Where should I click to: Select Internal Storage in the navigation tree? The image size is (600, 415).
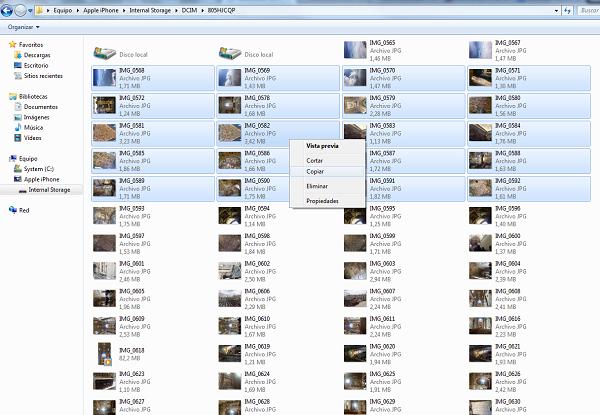click(49, 189)
